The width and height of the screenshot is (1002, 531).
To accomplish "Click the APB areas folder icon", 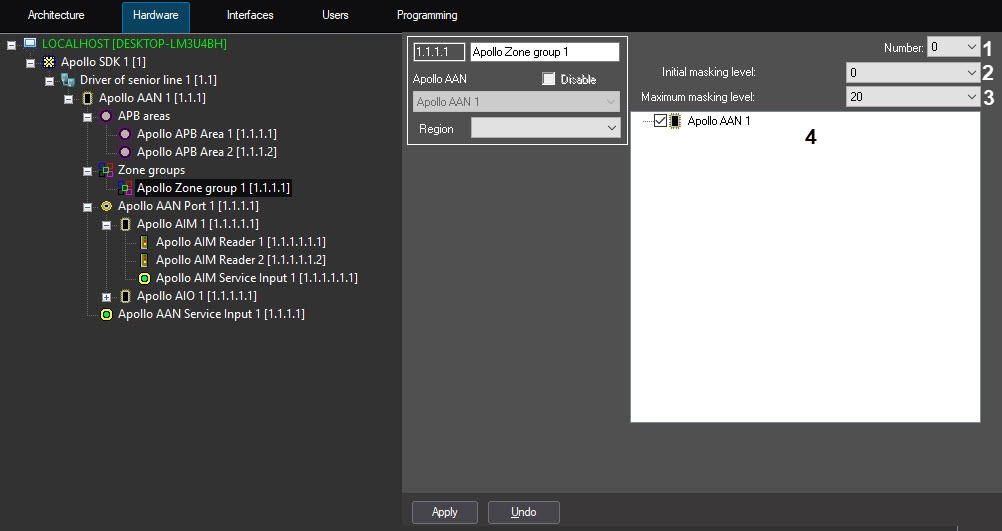I will [x=106, y=116].
